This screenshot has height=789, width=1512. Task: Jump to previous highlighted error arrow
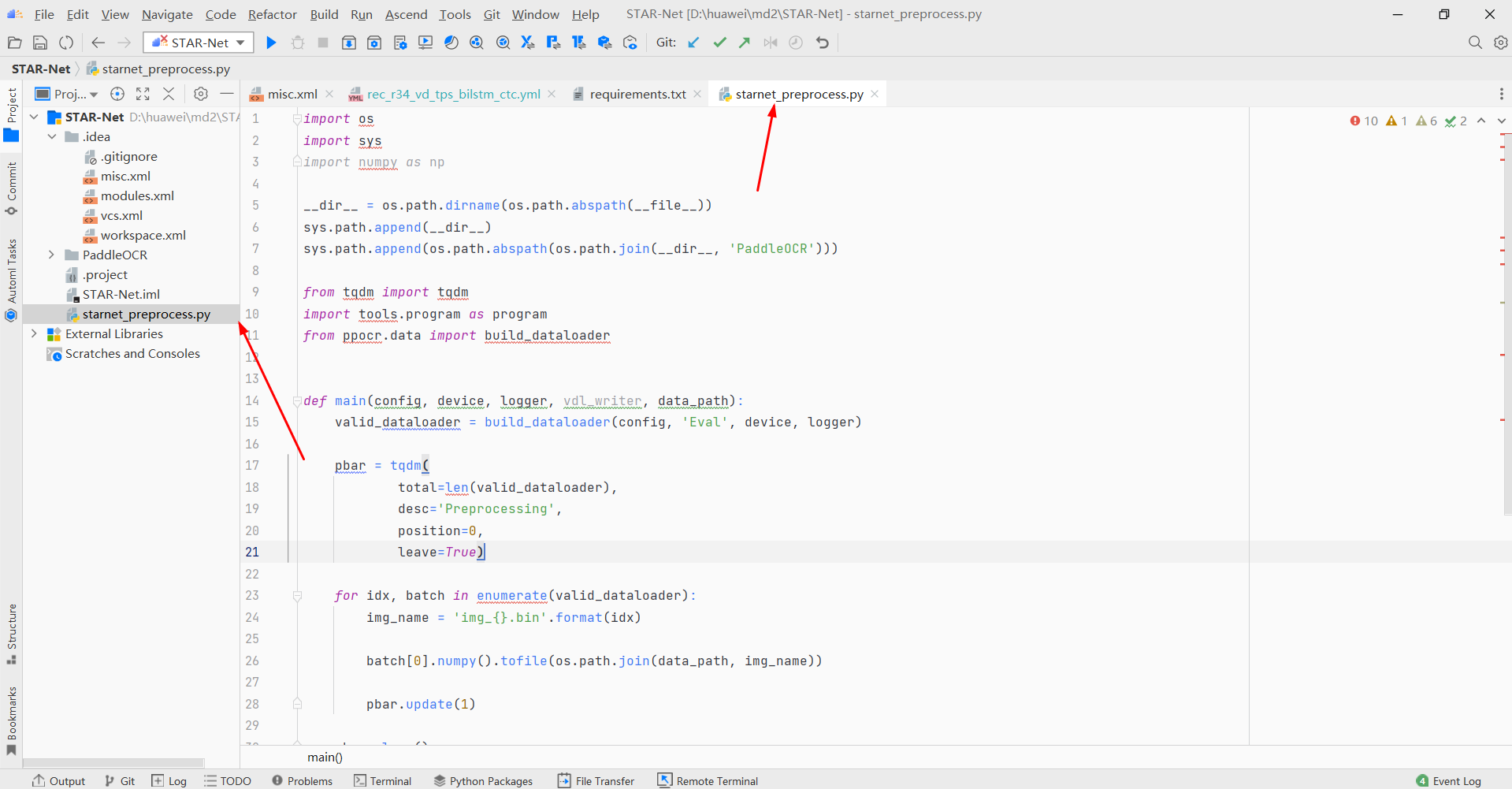[x=1481, y=121]
